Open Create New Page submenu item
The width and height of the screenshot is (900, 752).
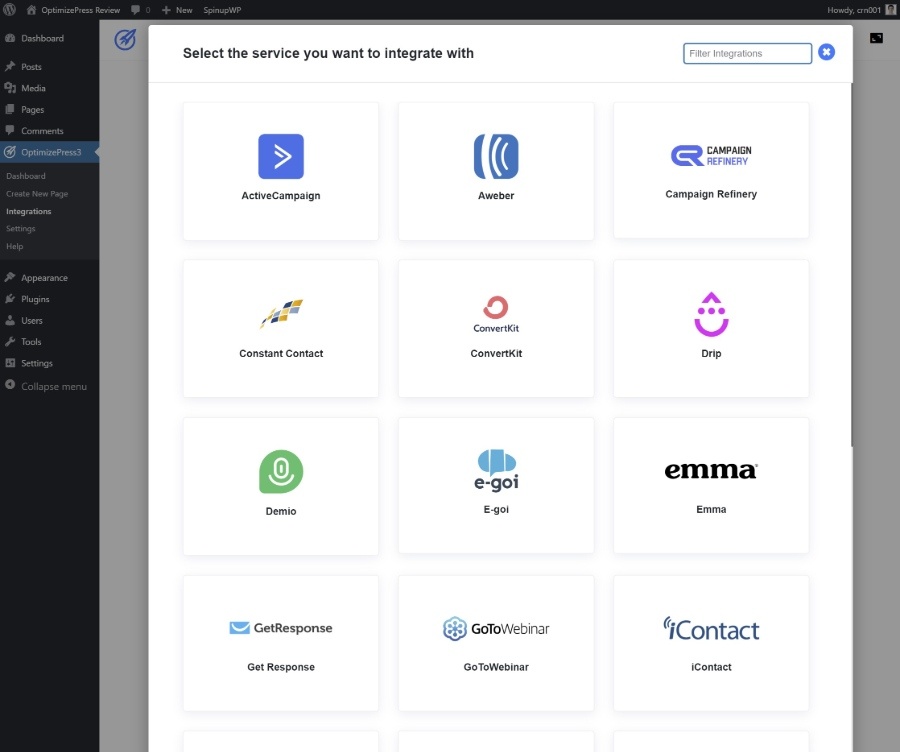click(37, 194)
